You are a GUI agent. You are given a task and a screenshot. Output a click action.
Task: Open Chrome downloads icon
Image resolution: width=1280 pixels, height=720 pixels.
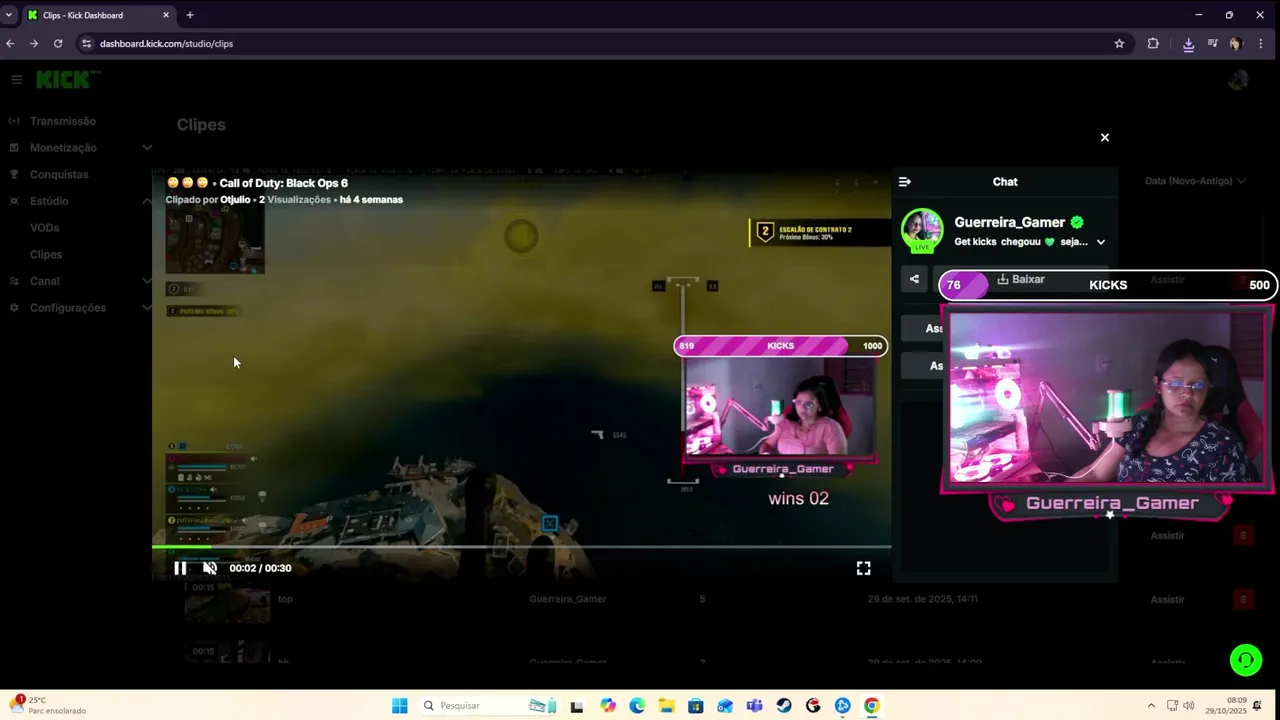pos(1188,44)
